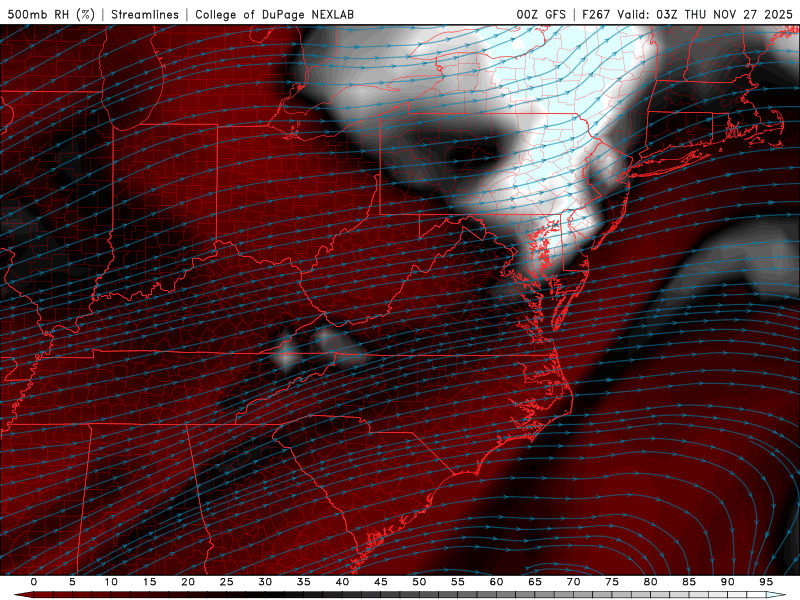Select the 'Streamlines' header label
This screenshot has height=600, width=800.
click(x=145, y=14)
